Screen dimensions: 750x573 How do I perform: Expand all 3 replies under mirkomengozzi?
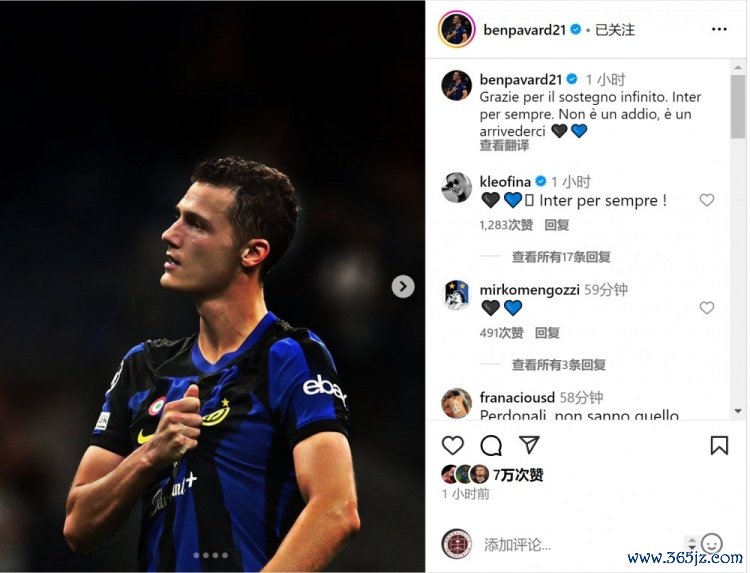click(558, 365)
